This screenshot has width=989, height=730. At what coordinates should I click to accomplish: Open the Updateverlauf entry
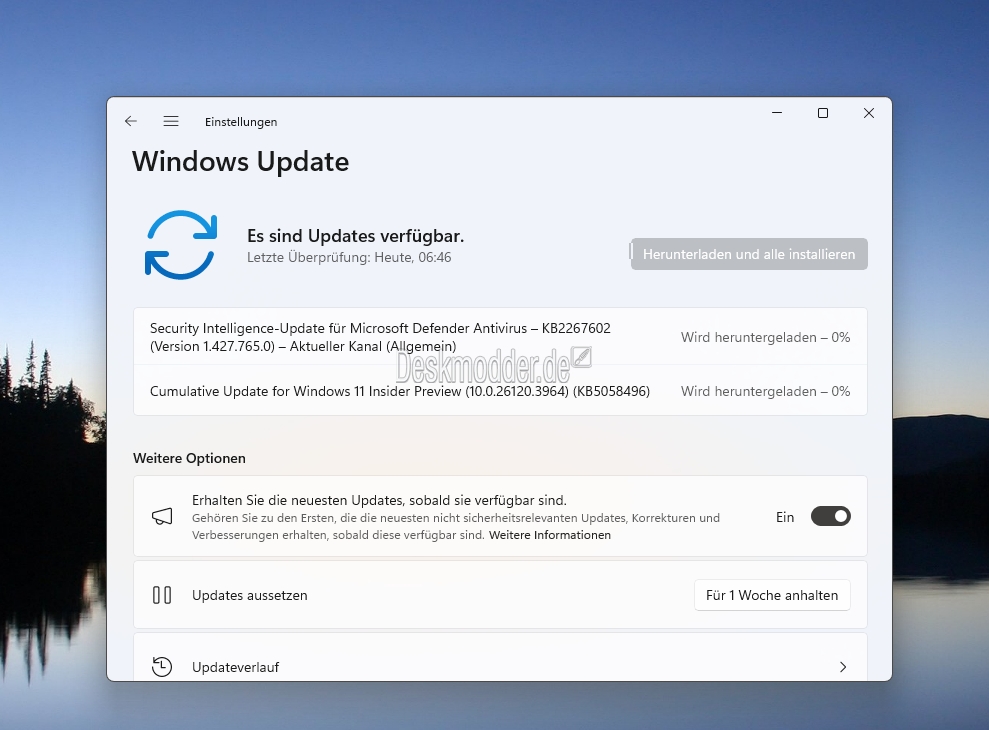(500, 657)
